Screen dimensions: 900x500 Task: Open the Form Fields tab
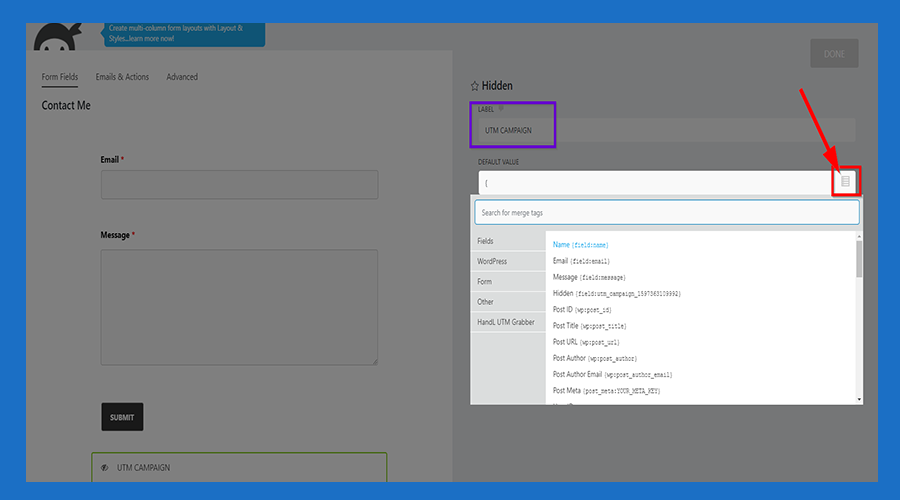[60, 77]
